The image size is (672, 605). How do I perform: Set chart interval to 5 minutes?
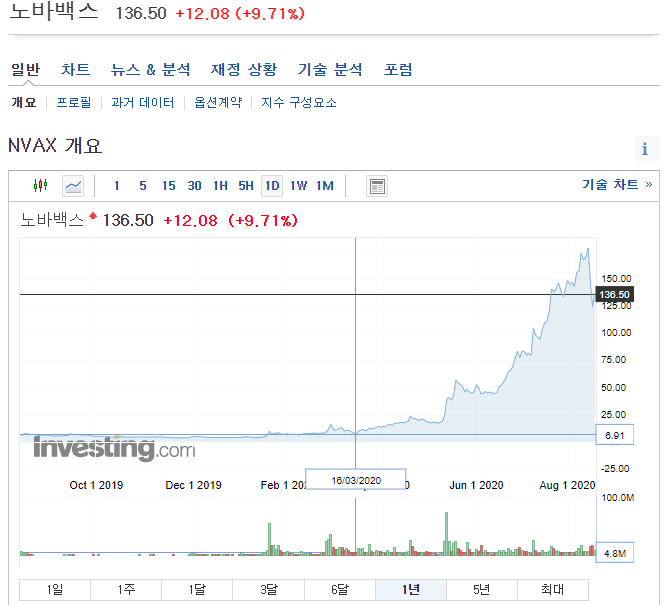pyautogui.click(x=143, y=186)
